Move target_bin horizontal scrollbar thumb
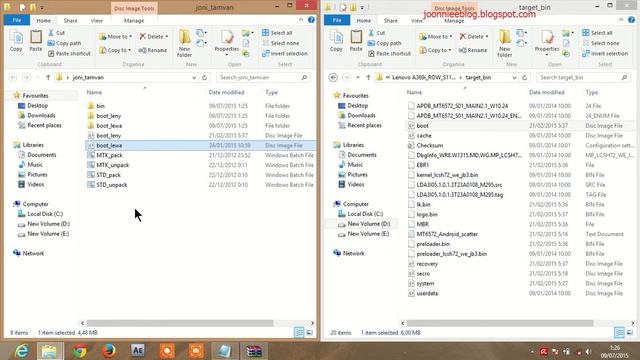 pyautogui.click(x=500, y=323)
